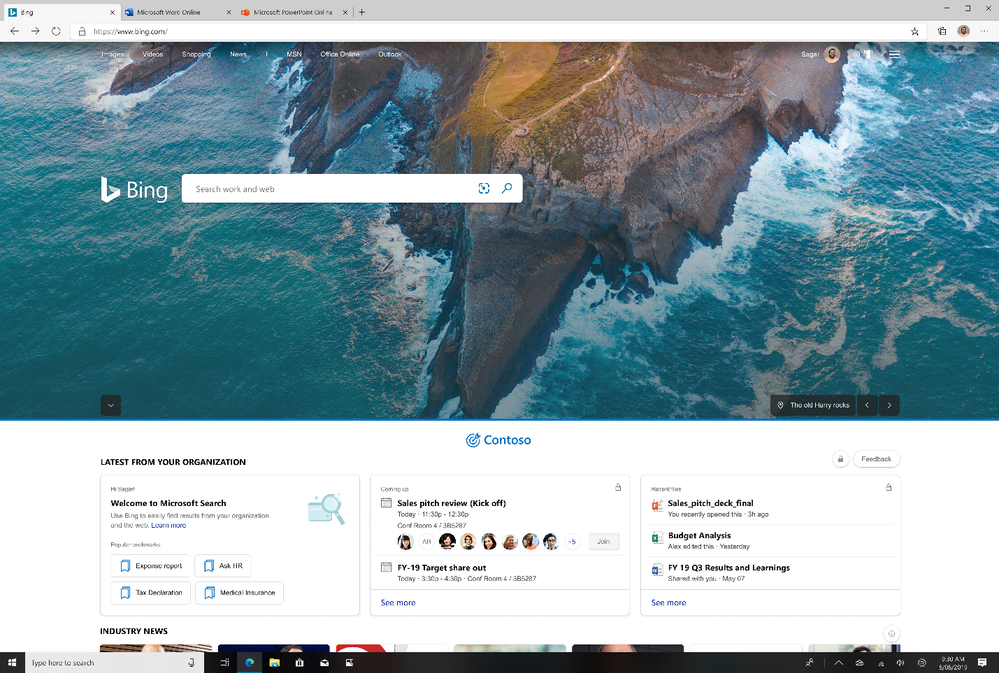The height and width of the screenshot is (673, 999).
Task: Click the Bing logo
Action: 134,190
